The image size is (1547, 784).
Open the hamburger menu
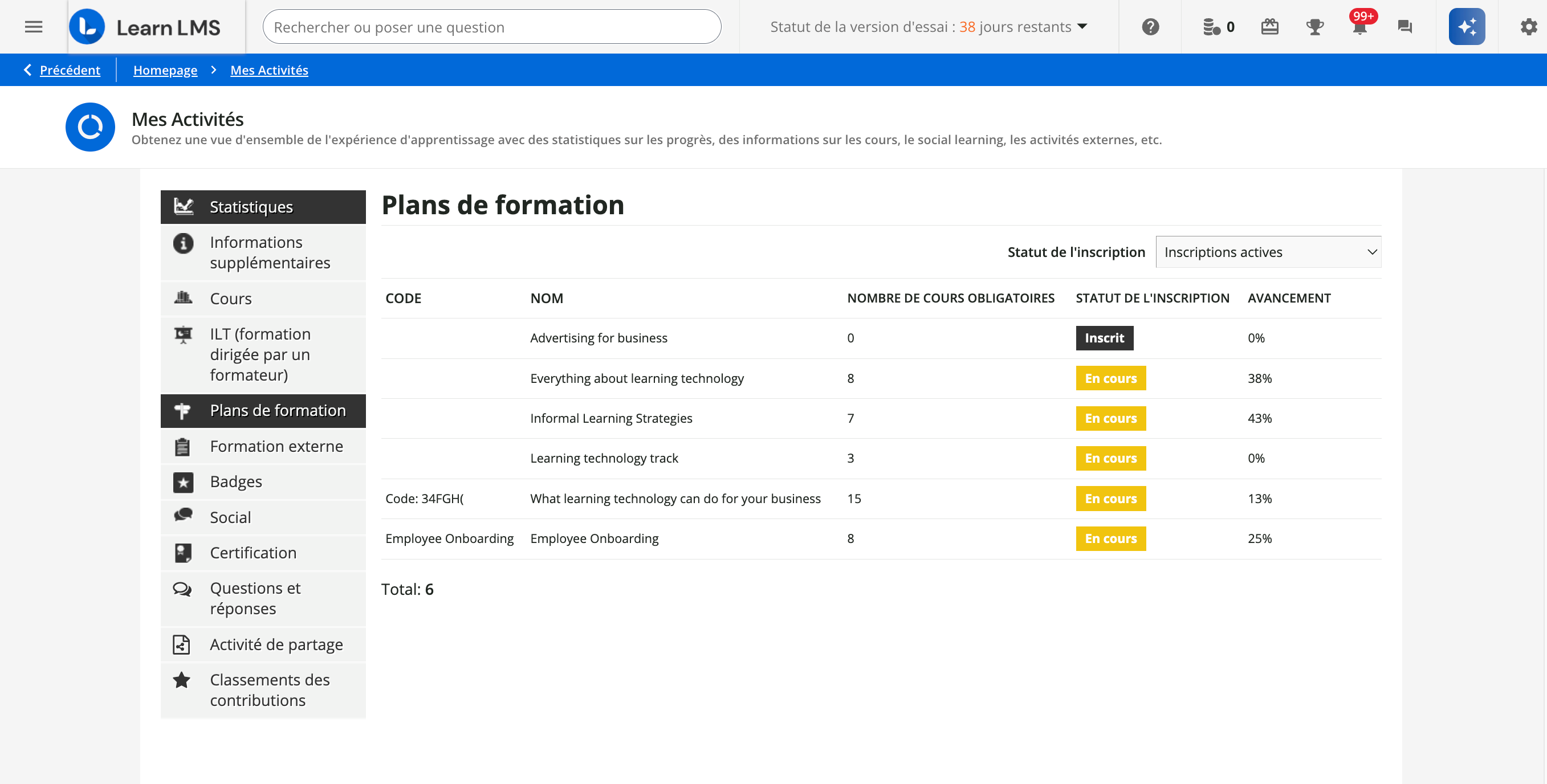coord(33,26)
